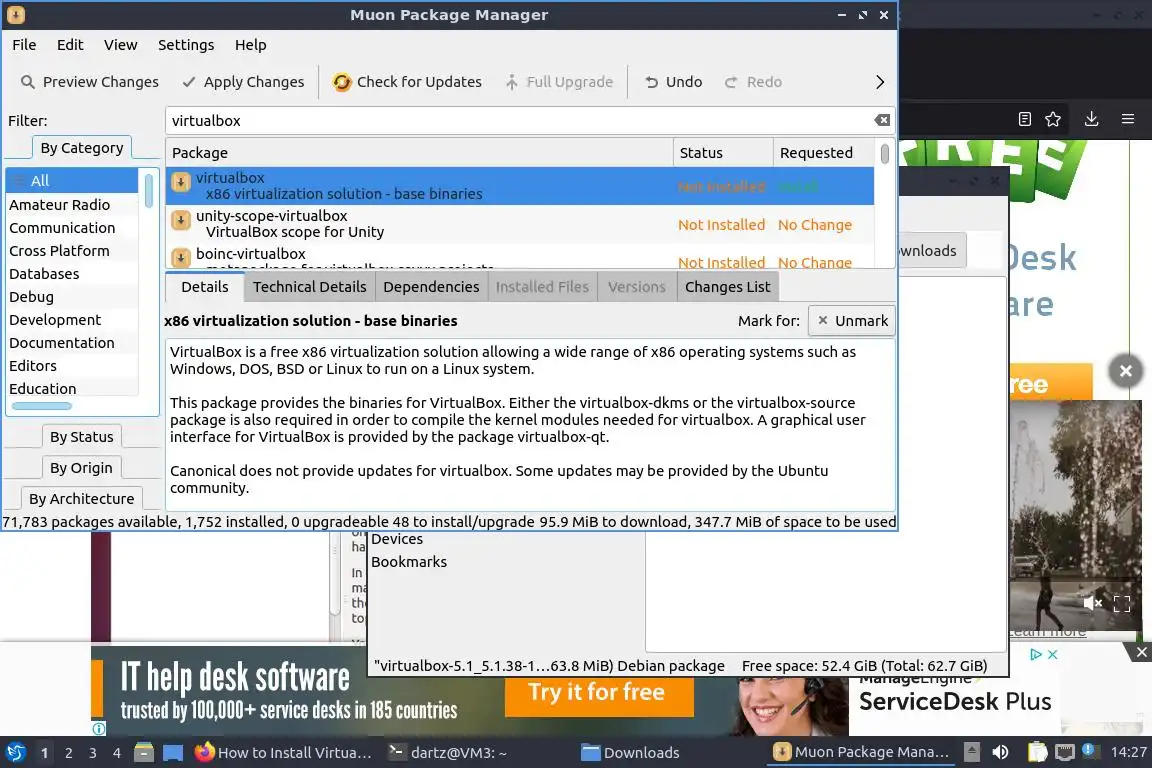Expand hidden tray items arrow
Viewport: 1152px width, 768px height.
tap(971, 752)
